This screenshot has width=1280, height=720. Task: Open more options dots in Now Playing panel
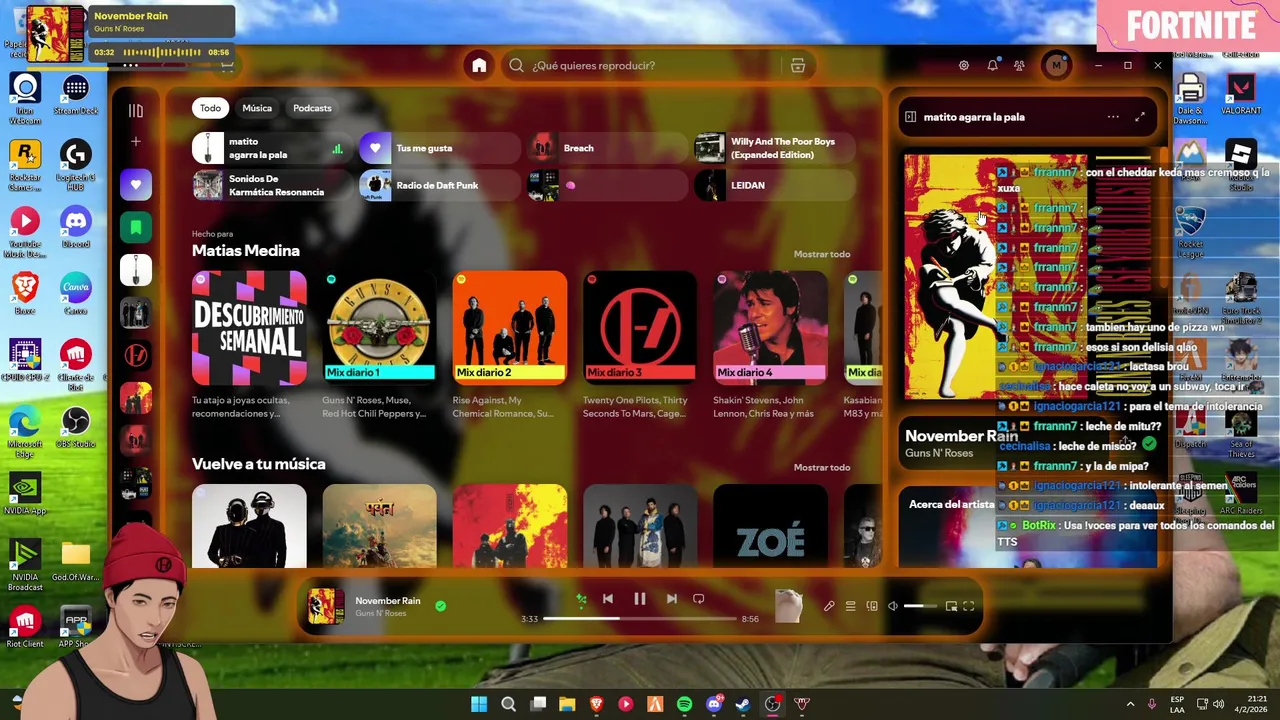click(1113, 117)
